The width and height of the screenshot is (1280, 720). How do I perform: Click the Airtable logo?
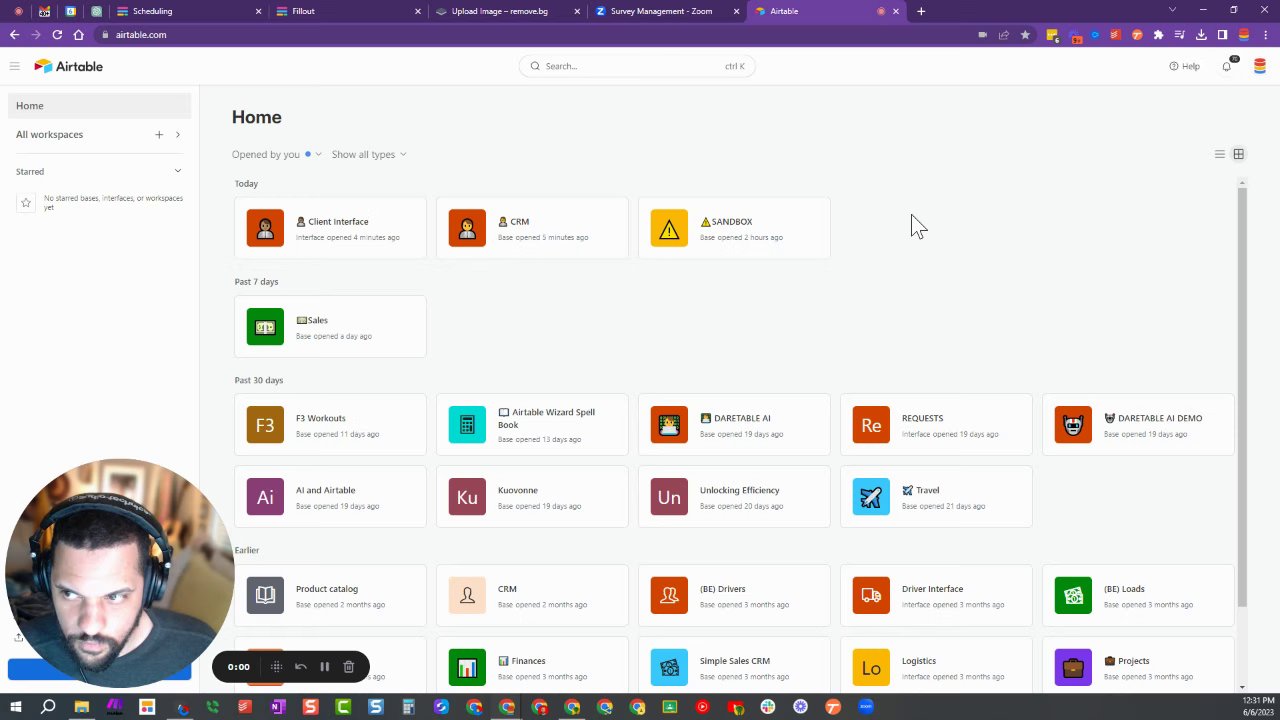pos(68,66)
